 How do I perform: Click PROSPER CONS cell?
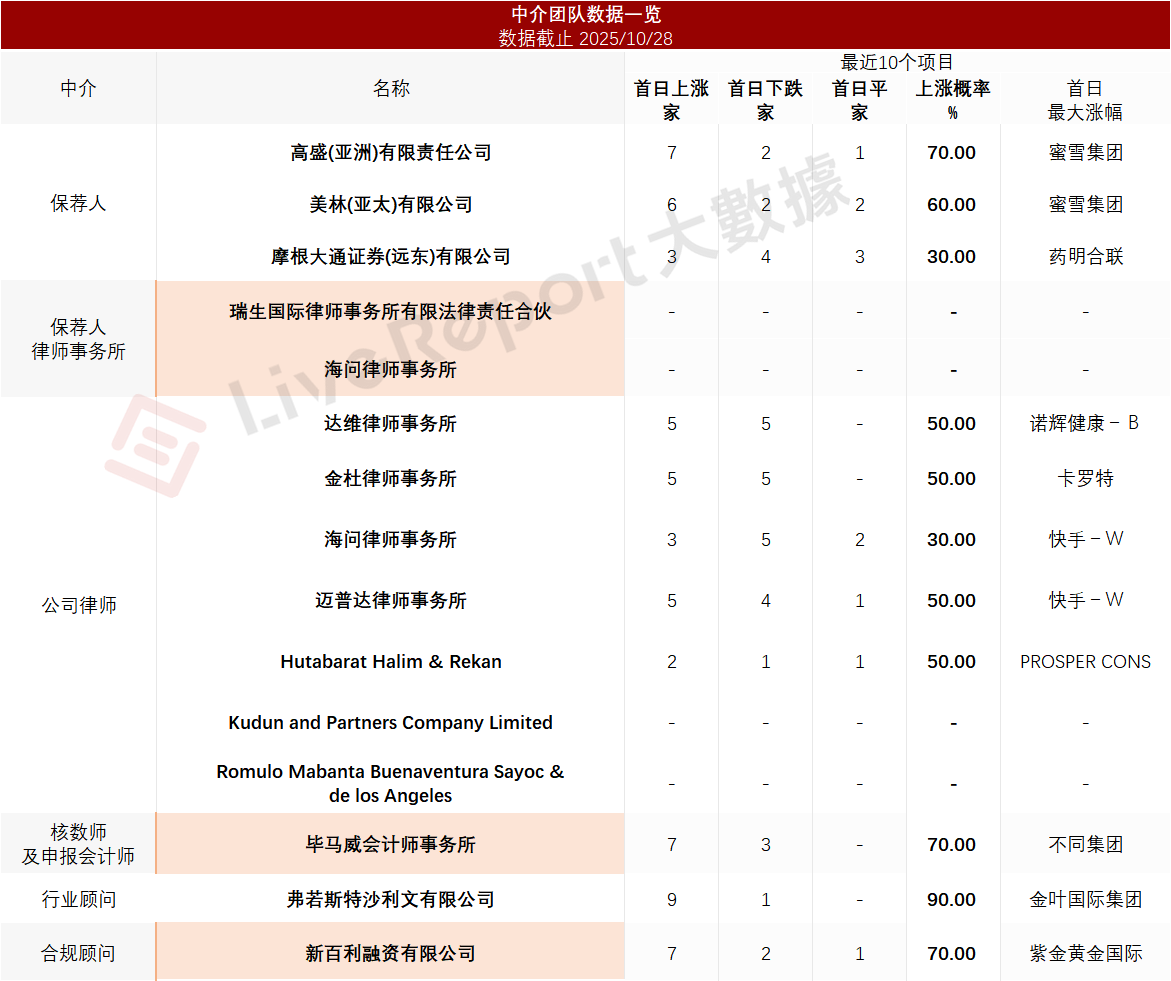tap(1085, 661)
